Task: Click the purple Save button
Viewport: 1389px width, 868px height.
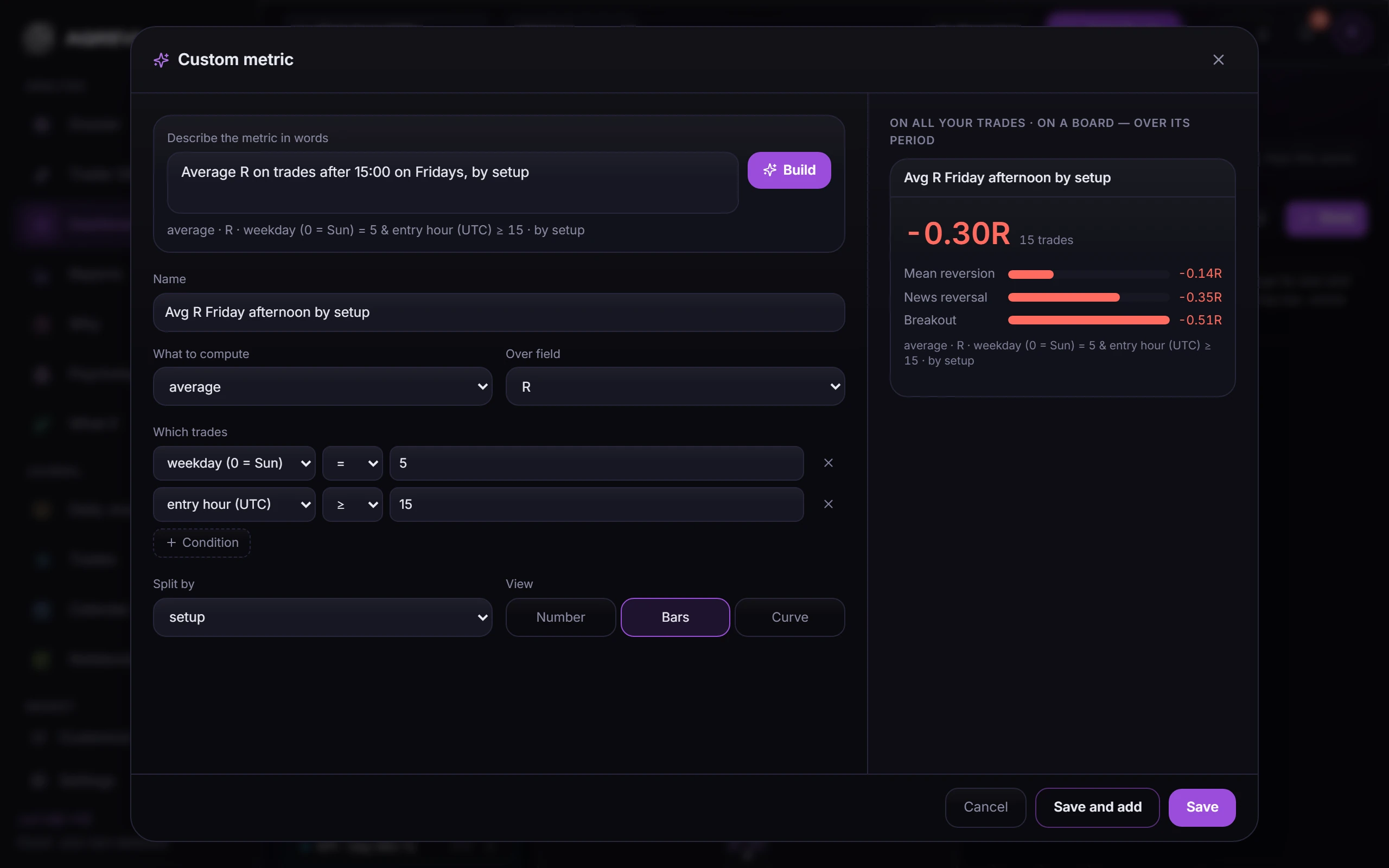Action: point(1202,807)
